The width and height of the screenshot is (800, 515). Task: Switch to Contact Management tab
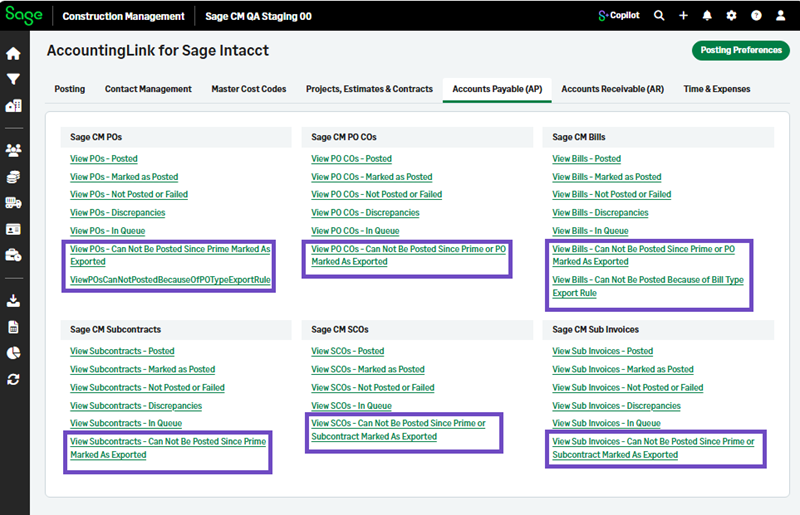coord(148,89)
